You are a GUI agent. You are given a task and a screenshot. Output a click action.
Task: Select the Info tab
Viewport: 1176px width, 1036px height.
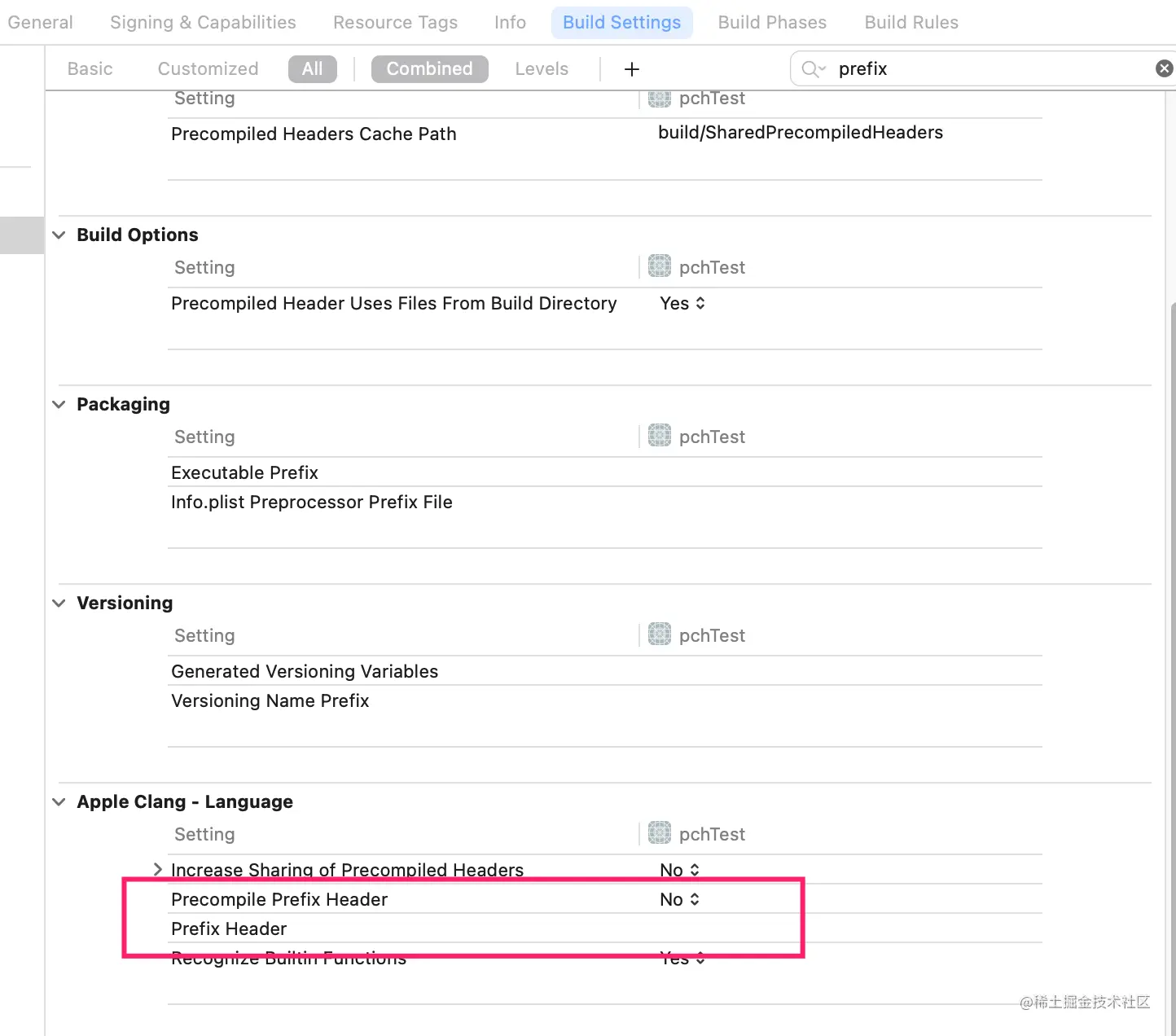[x=510, y=22]
